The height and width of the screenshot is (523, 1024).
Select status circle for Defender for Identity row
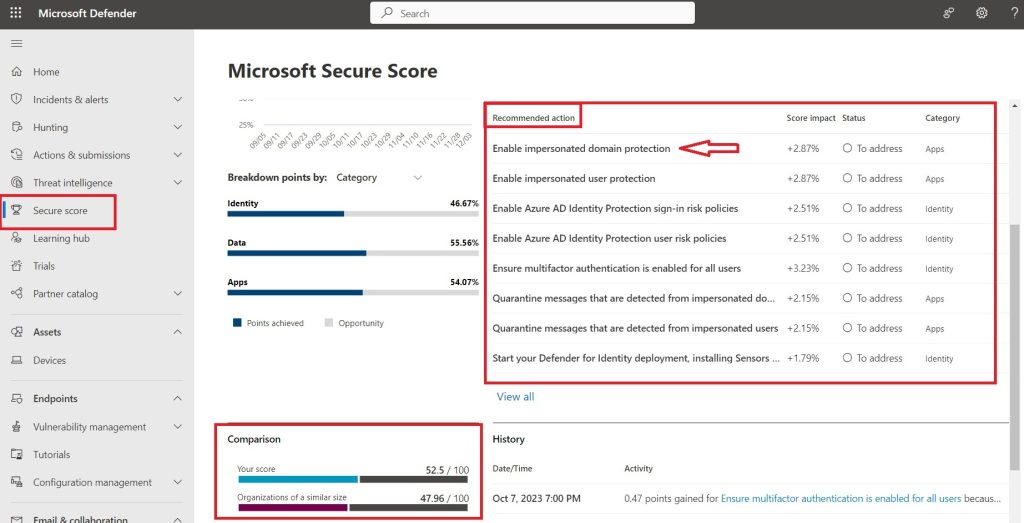click(847, 358)
